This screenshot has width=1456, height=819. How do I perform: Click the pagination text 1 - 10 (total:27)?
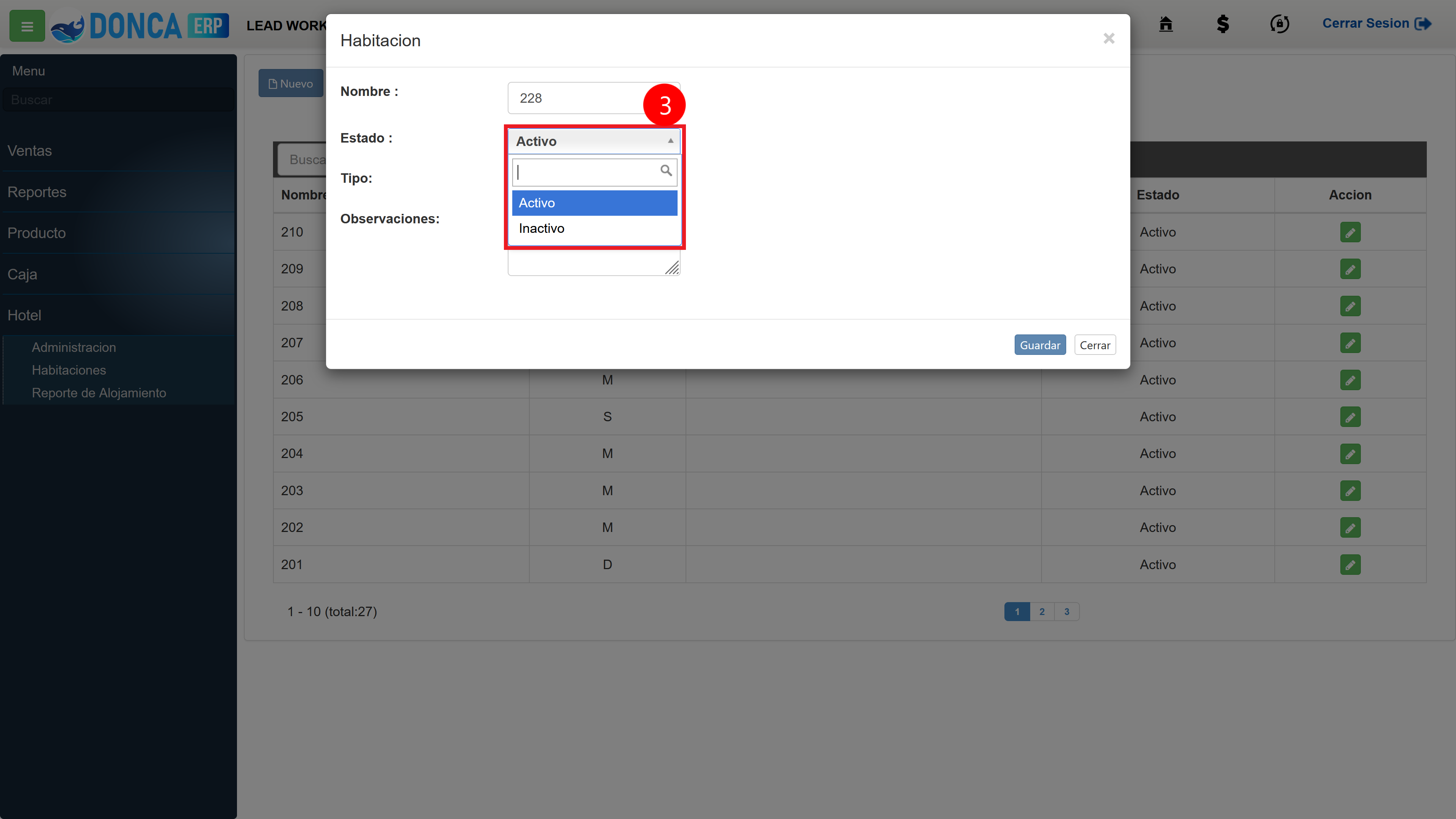(x=332, y=612)
